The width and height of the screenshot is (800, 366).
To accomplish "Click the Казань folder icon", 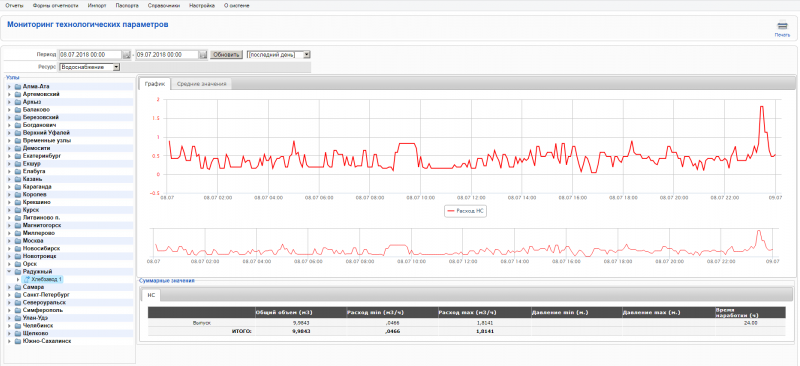I will click(x=18, y=179).
